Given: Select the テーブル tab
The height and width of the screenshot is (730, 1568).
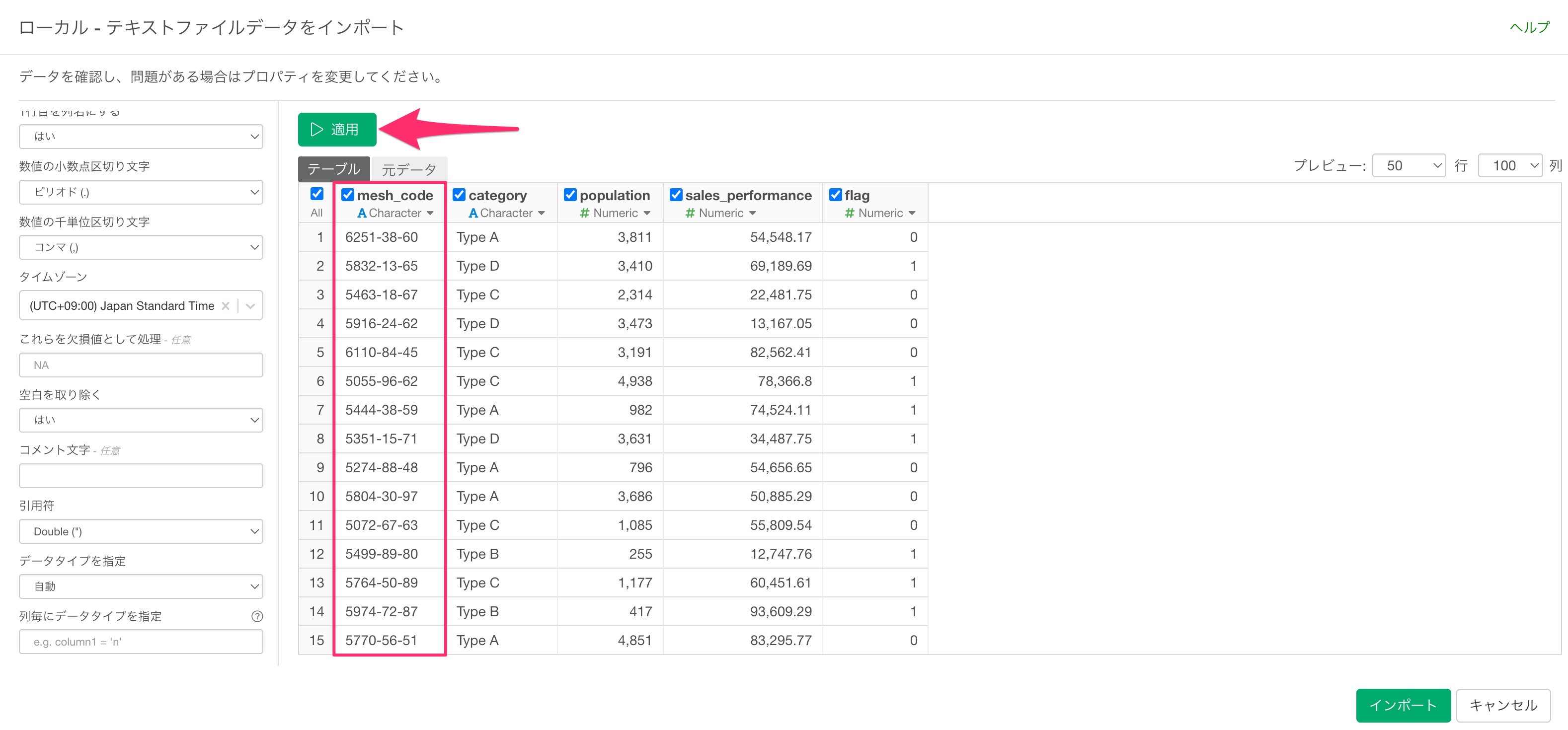Looking at the screenshot, I should (x=333, y=169).
